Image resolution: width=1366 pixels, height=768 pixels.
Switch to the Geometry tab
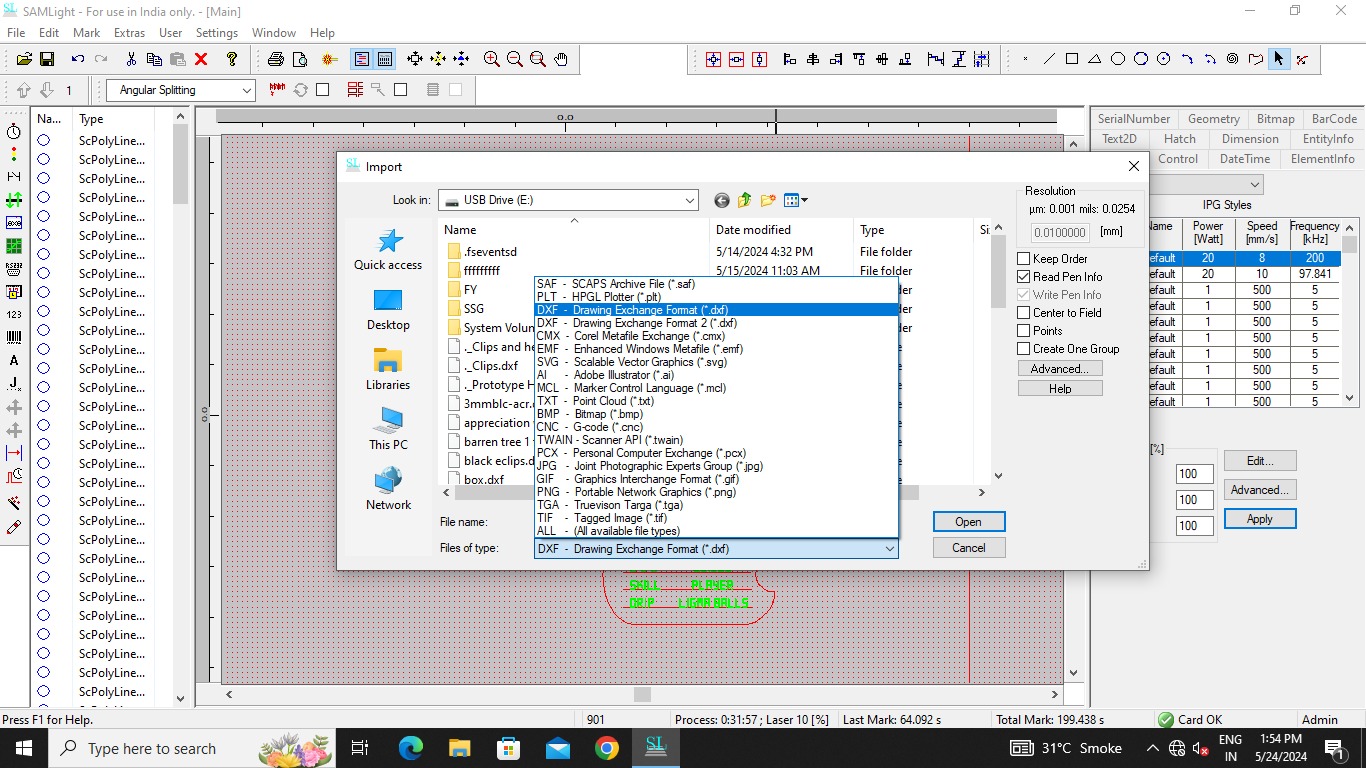[x=1214, y=119]
